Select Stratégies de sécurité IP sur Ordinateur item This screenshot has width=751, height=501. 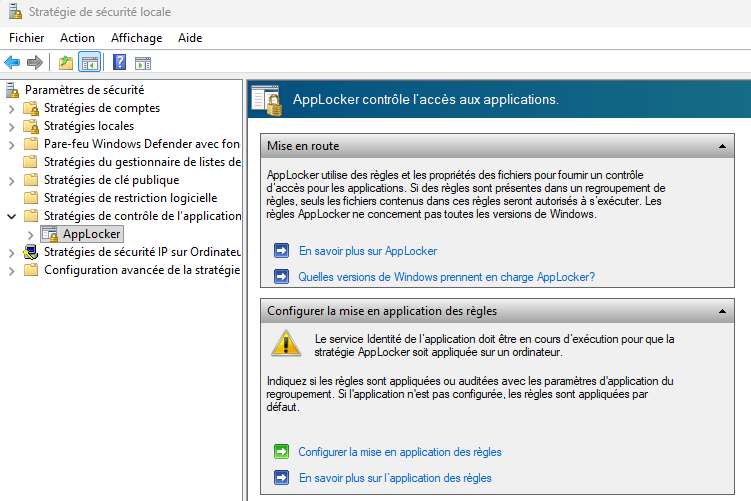tap(142, 252)
